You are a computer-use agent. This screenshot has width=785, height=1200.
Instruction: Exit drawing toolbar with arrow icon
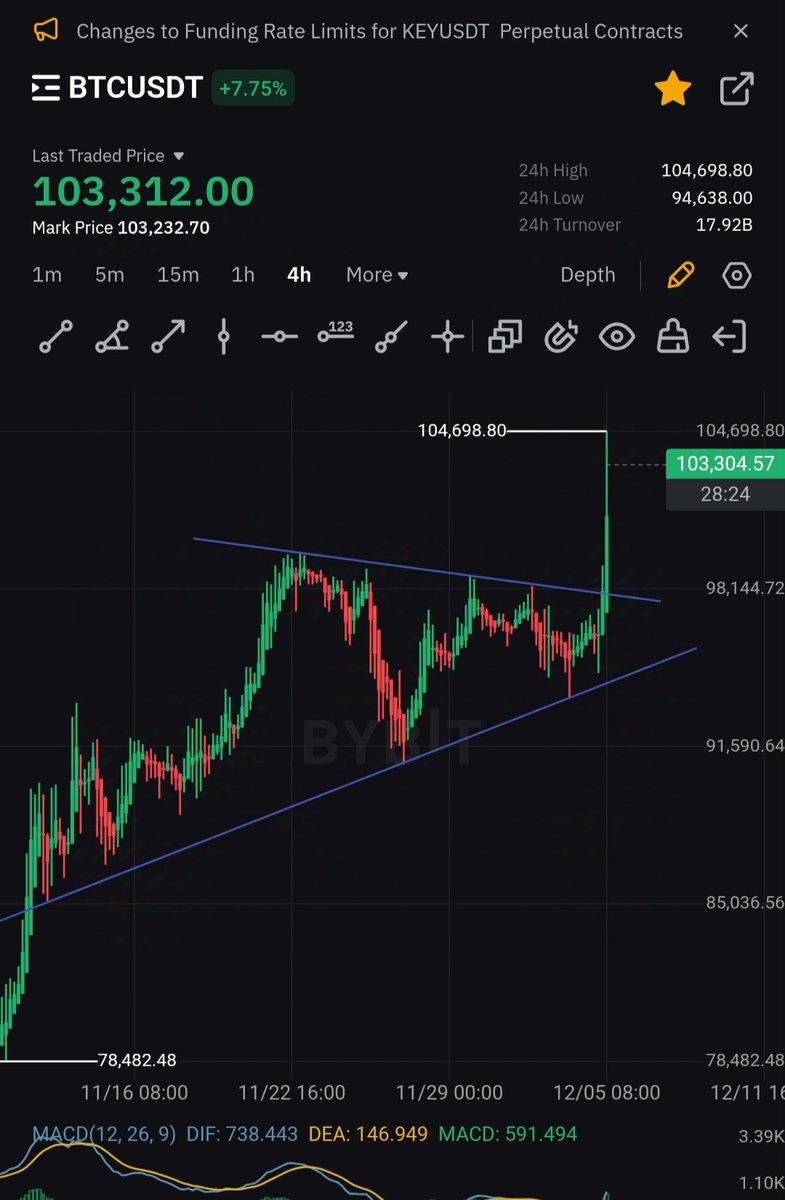[729, 337]
